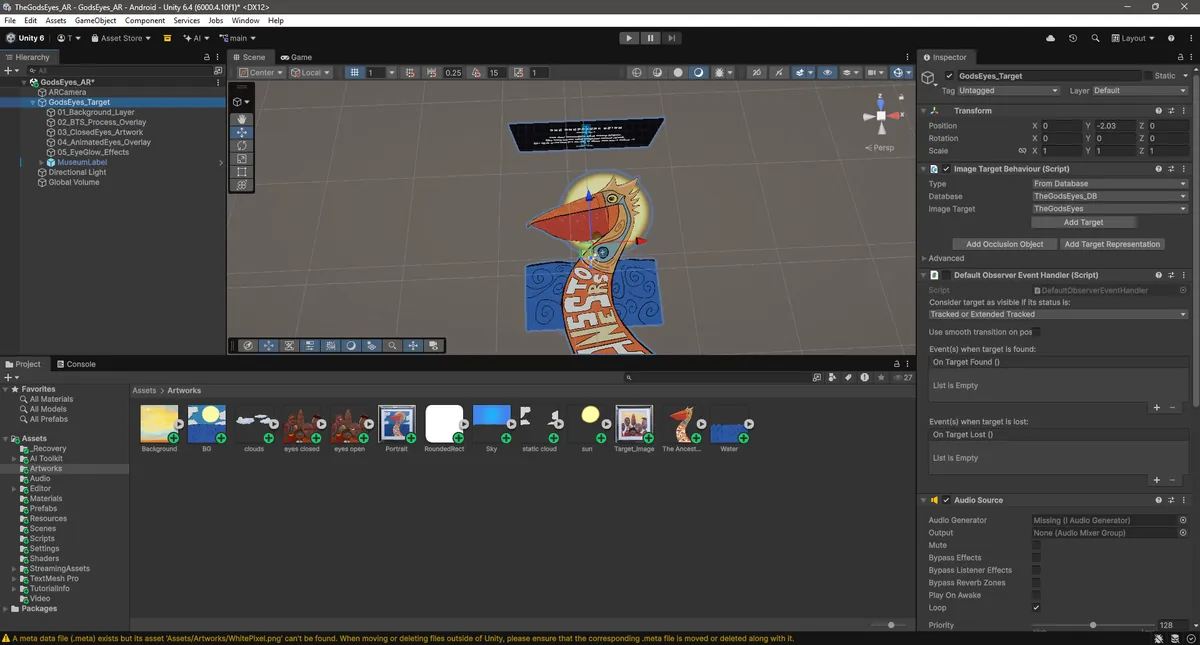Click the Pause button
This screenshot has height=645, width=1200.
[x=650, y=38]
